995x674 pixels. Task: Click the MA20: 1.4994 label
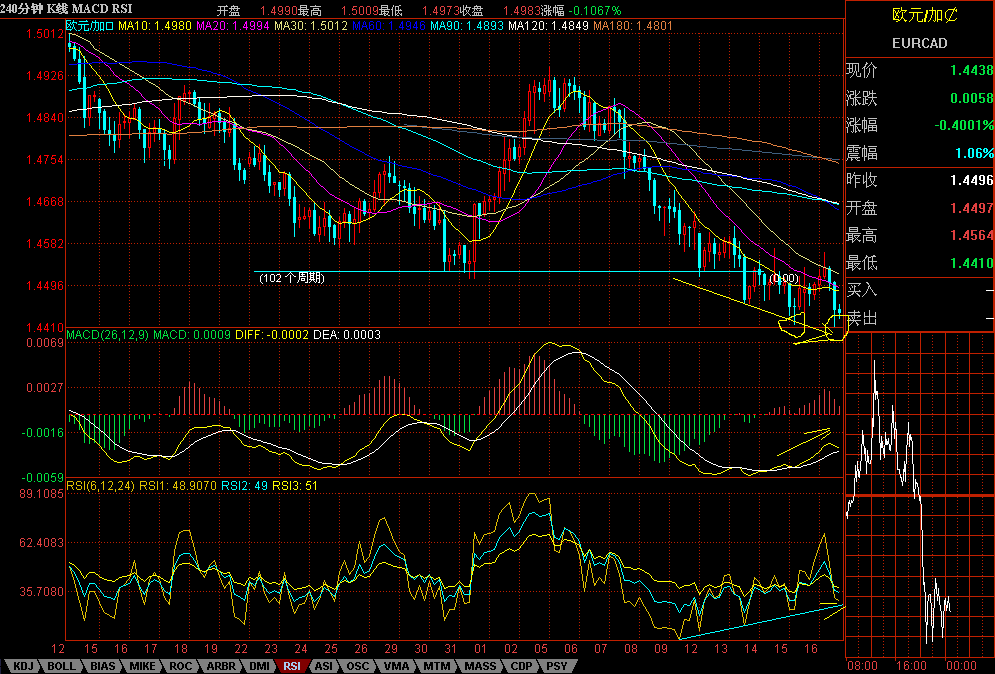click(x=232, y=26)
